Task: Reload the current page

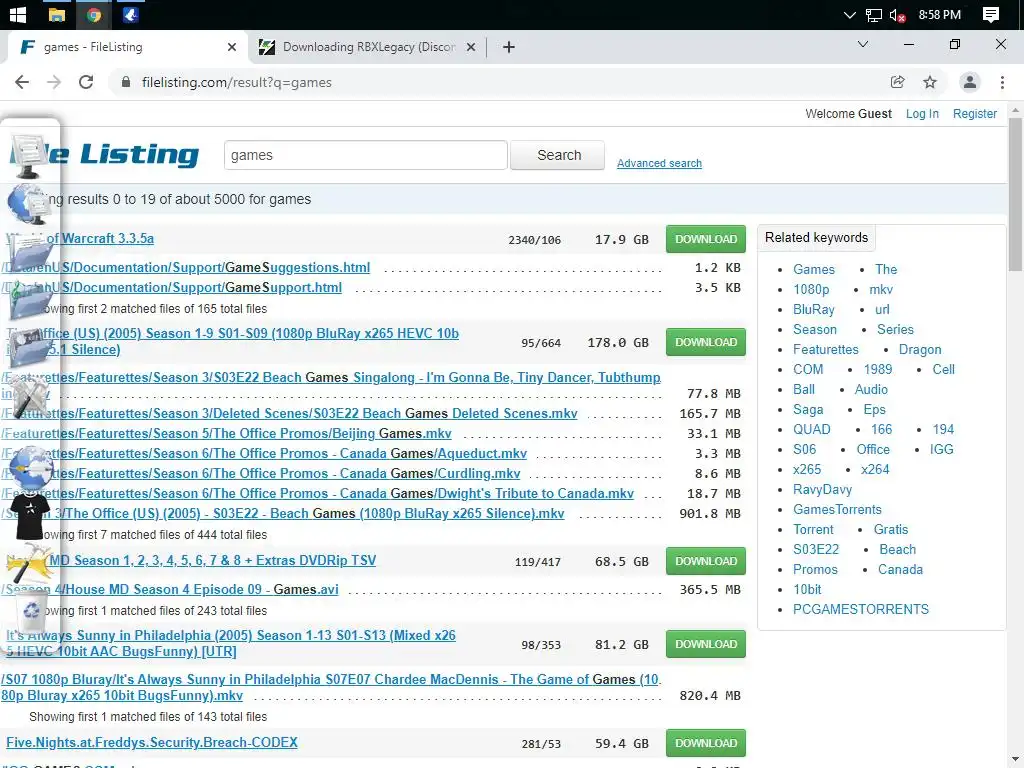Action: 86,82
